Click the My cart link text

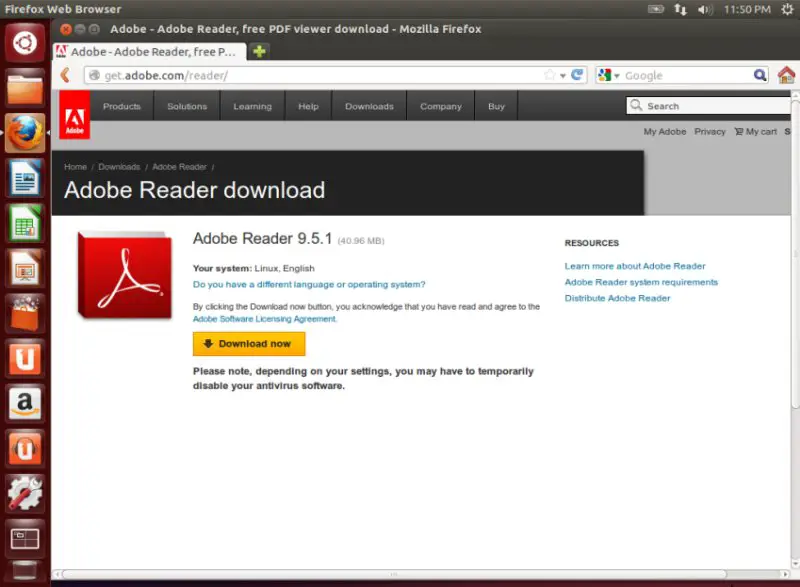(761, 132)
